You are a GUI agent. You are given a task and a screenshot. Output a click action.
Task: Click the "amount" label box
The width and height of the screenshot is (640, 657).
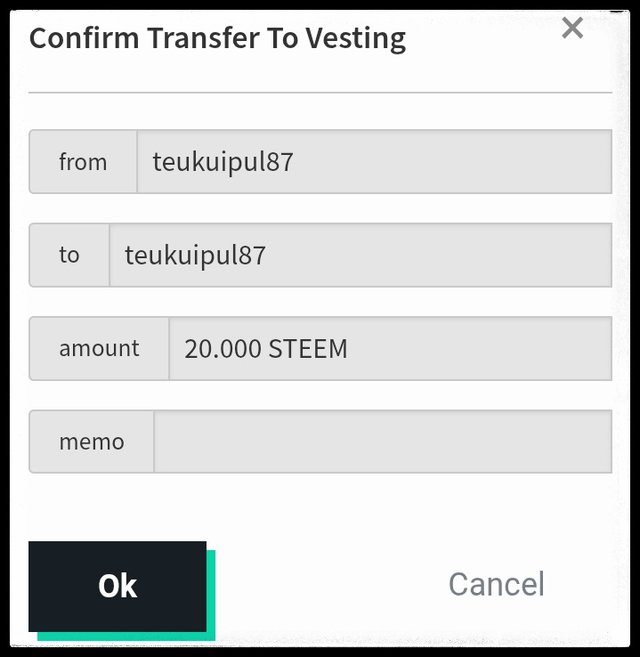point(99,349)
